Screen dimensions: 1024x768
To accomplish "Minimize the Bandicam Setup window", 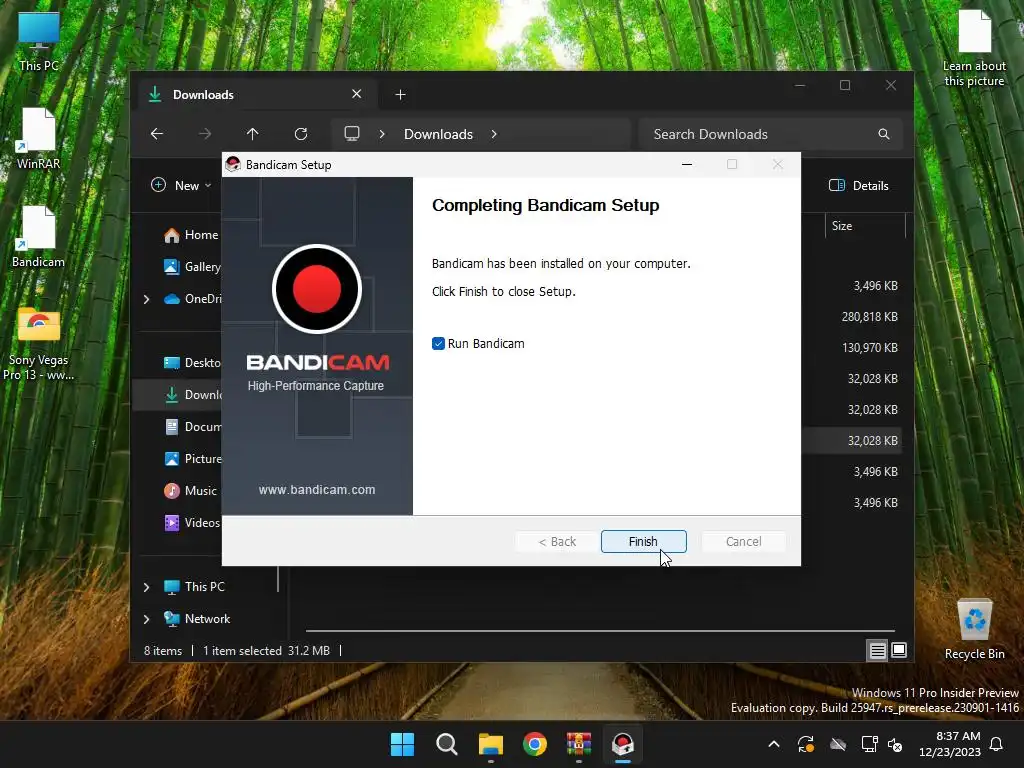I will click(686, 165).
